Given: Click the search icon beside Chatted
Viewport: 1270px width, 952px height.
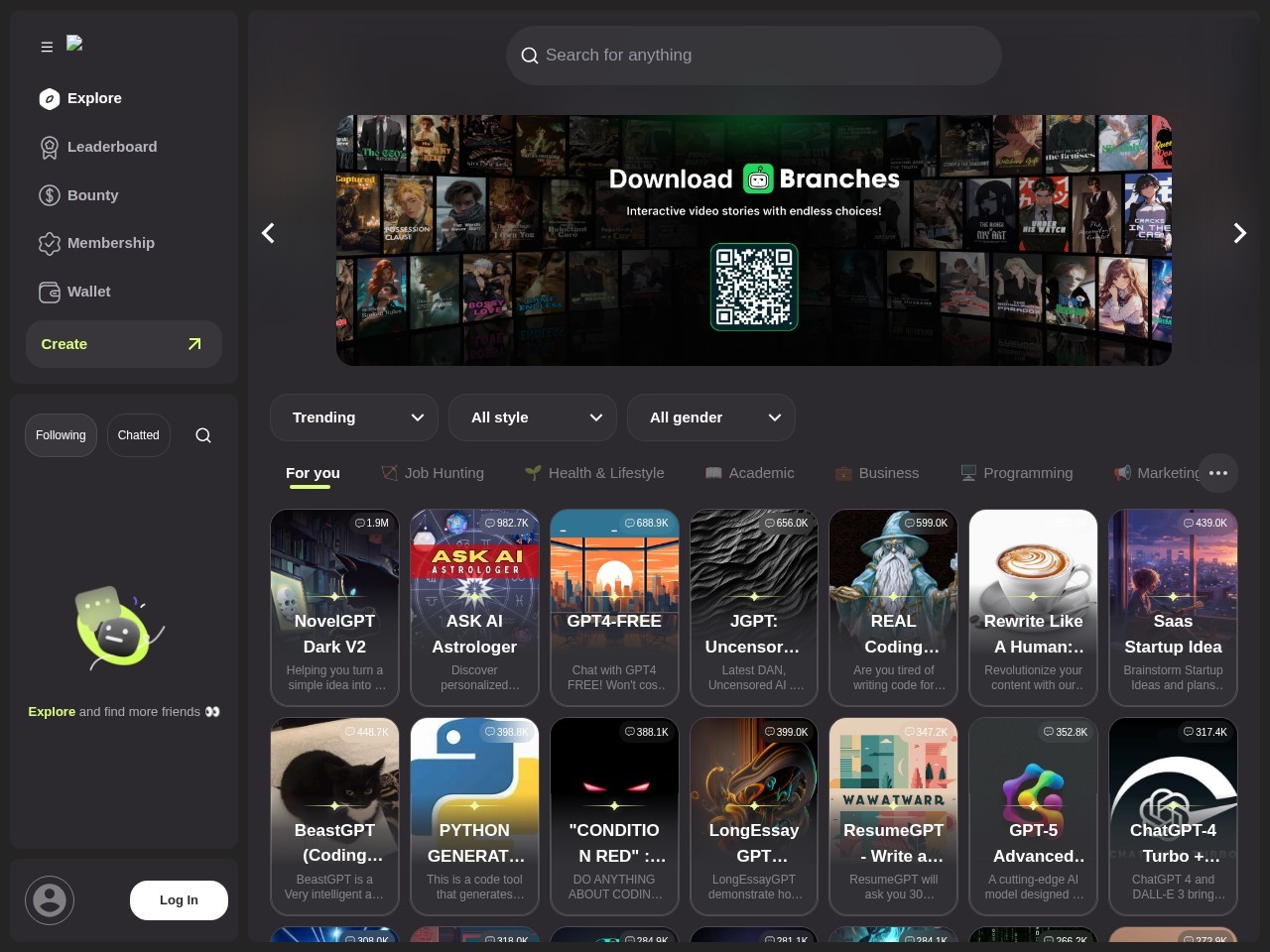Looking at the screenshot, I should pos(203,435).
